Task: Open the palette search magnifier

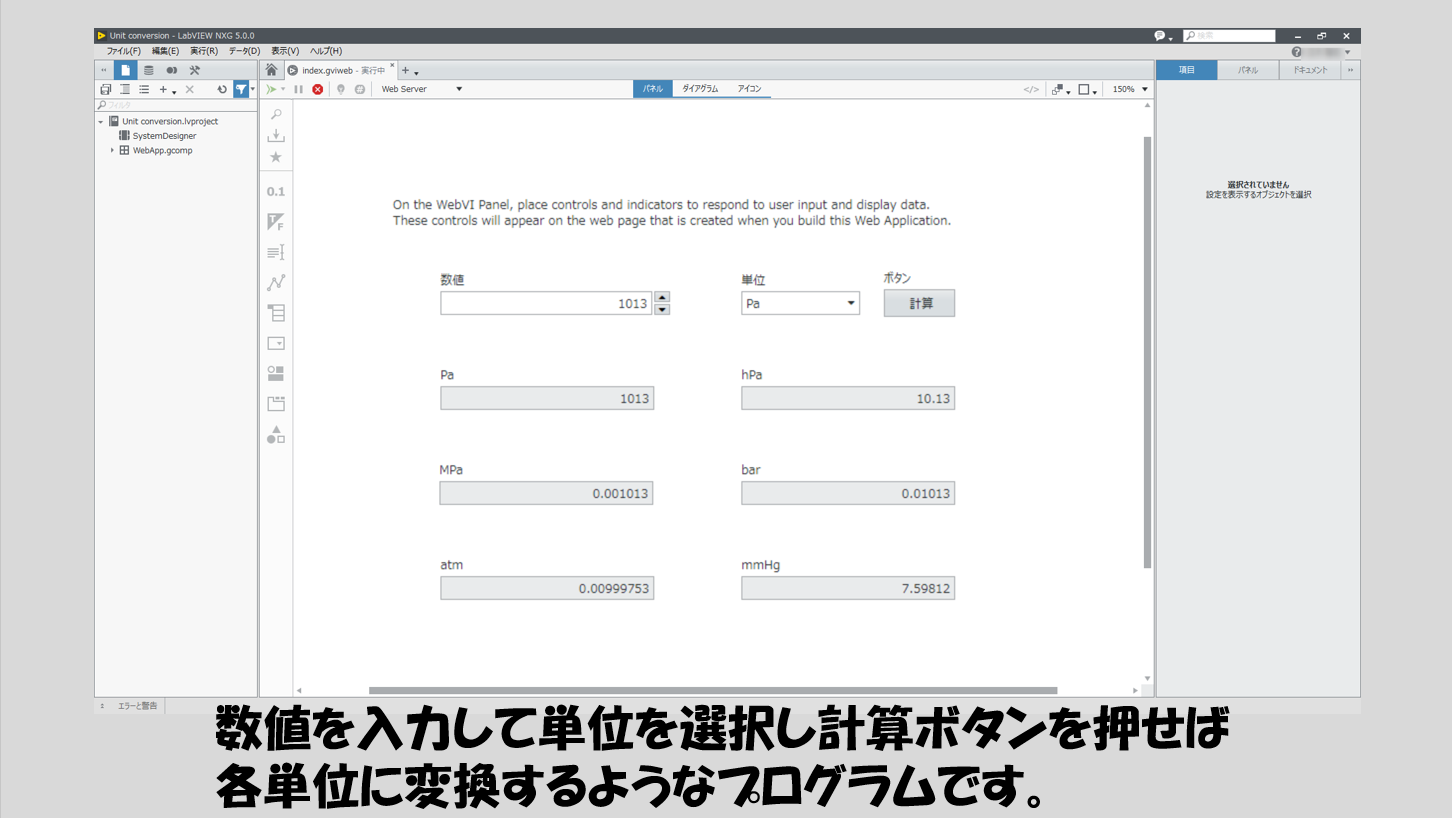Action: pos(276,114)
